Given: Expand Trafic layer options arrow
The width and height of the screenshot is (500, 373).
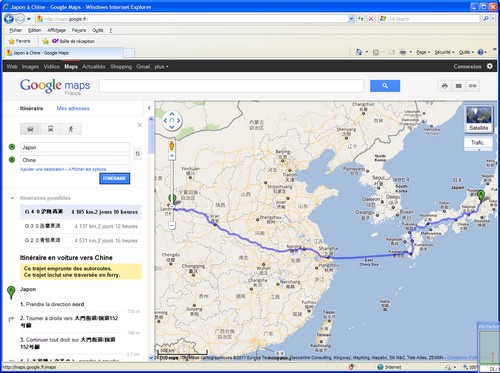Looking at the screenshot, I should click(479, 150).
